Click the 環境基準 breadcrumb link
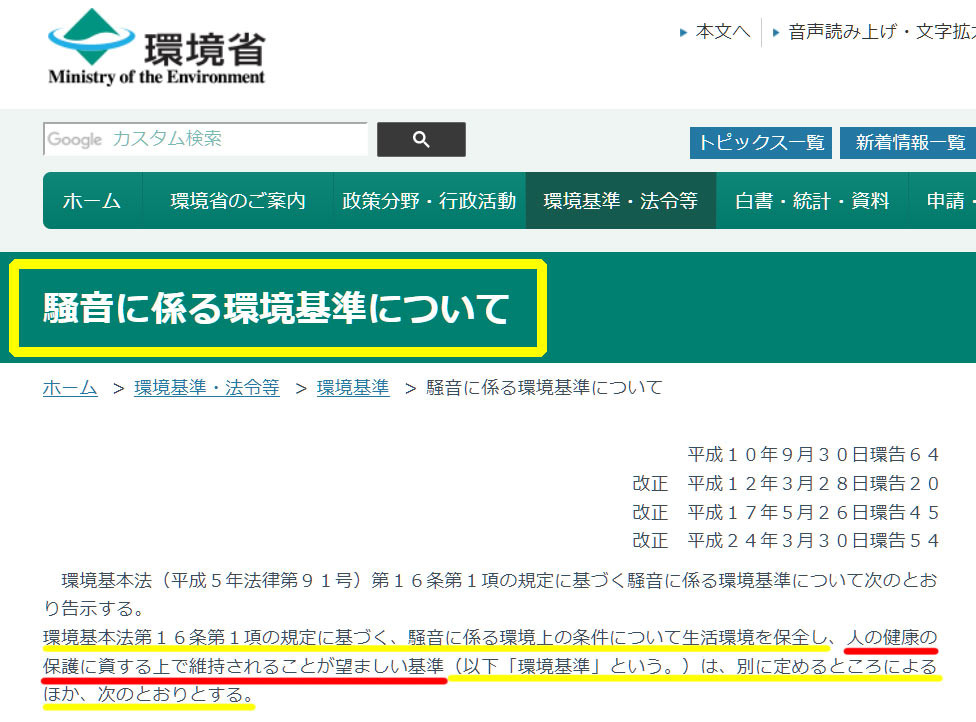Screen dimensions: 976x722 [x=353, y=388]
